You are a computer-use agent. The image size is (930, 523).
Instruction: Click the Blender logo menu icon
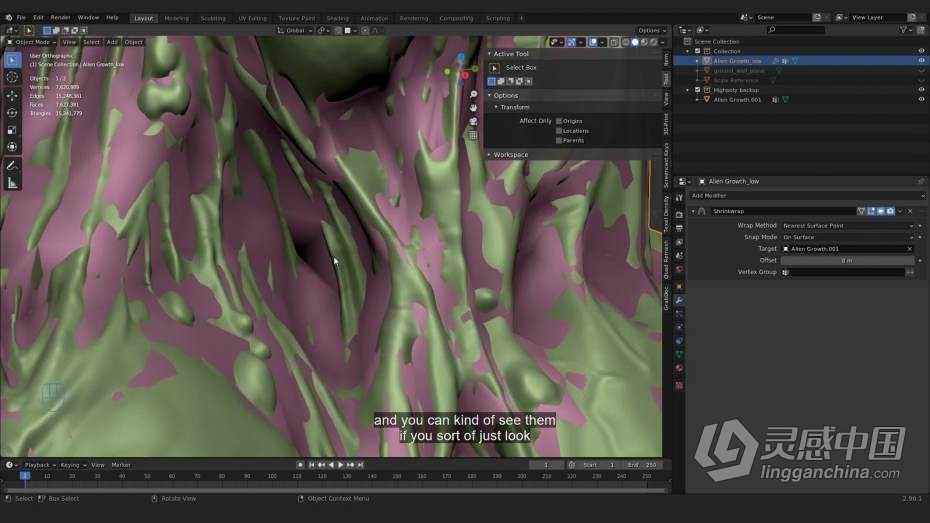click(x=8, y=18)
